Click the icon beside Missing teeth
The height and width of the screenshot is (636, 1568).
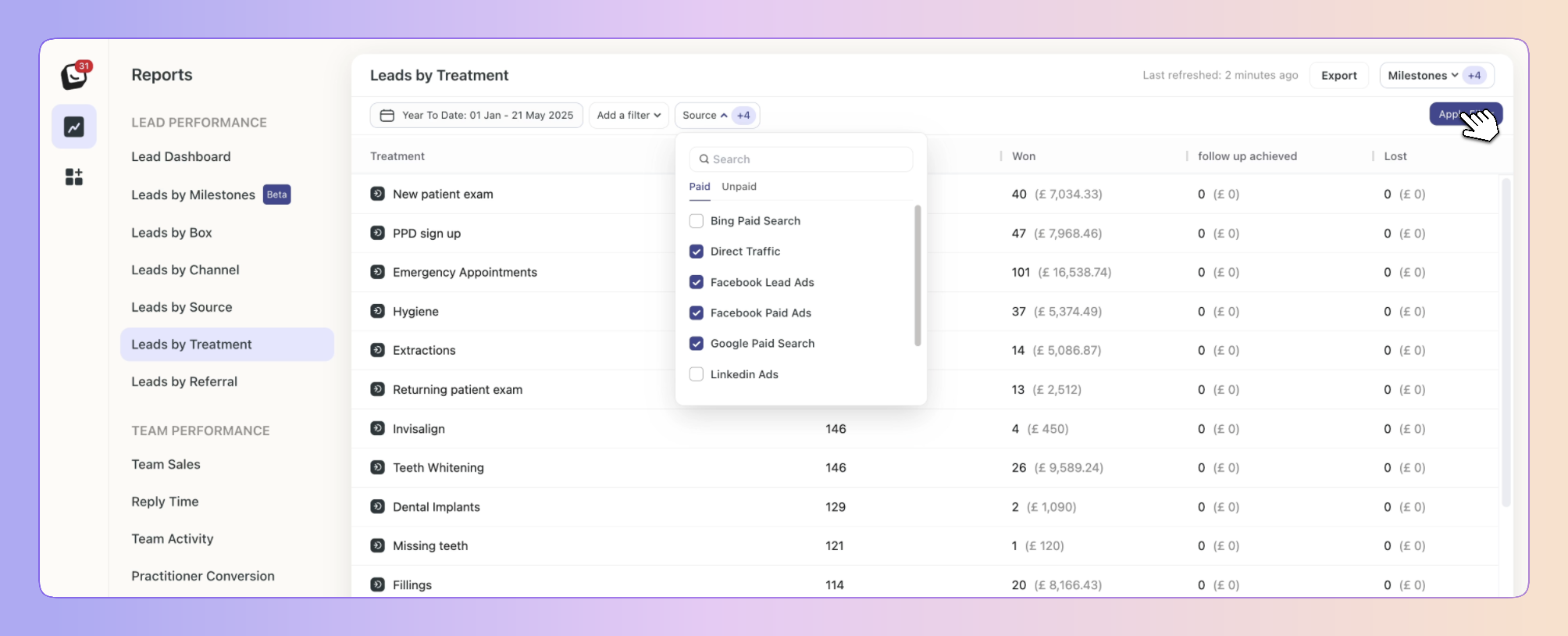click(378, 545)
